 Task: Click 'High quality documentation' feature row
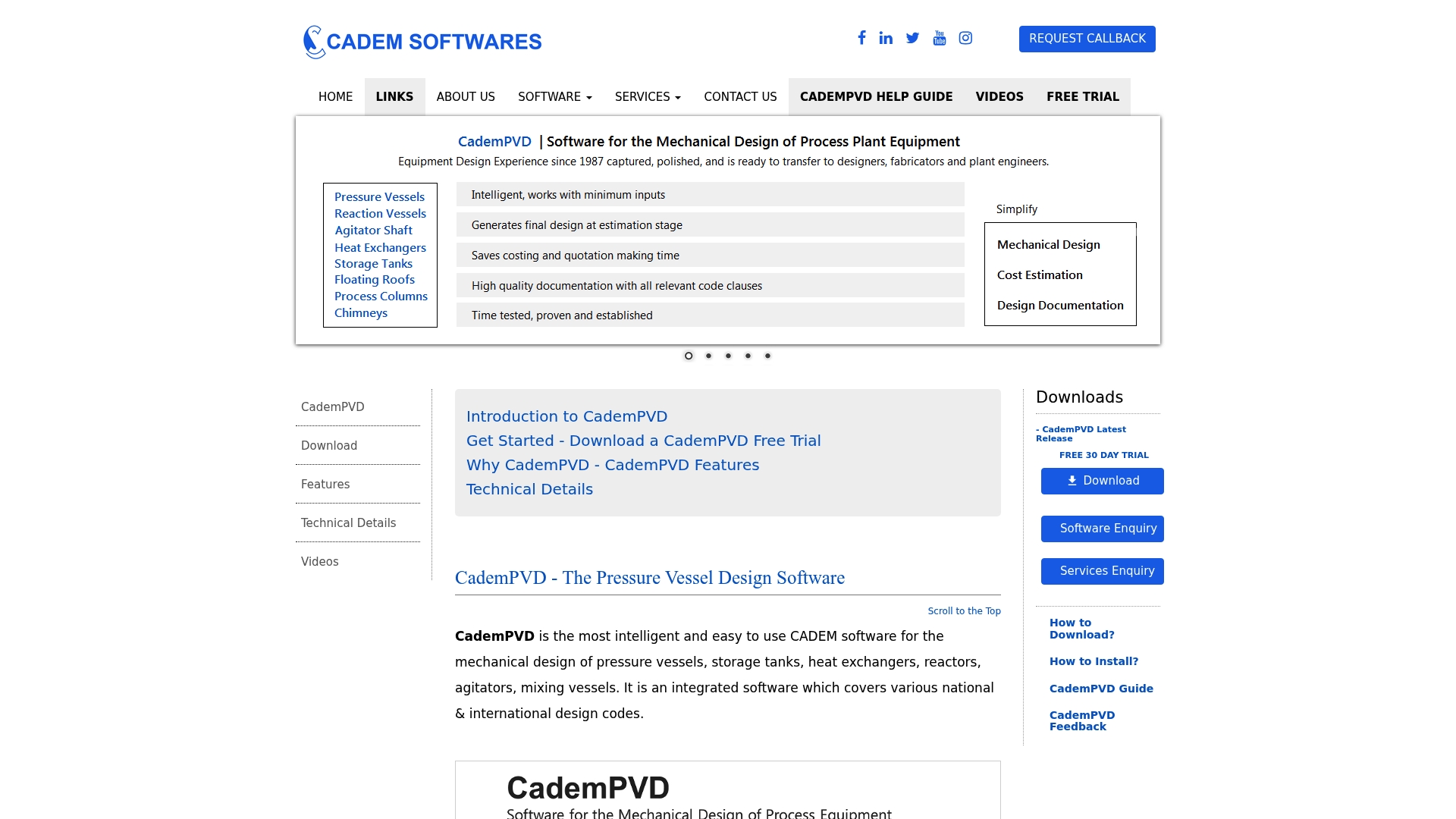point(710,286)
